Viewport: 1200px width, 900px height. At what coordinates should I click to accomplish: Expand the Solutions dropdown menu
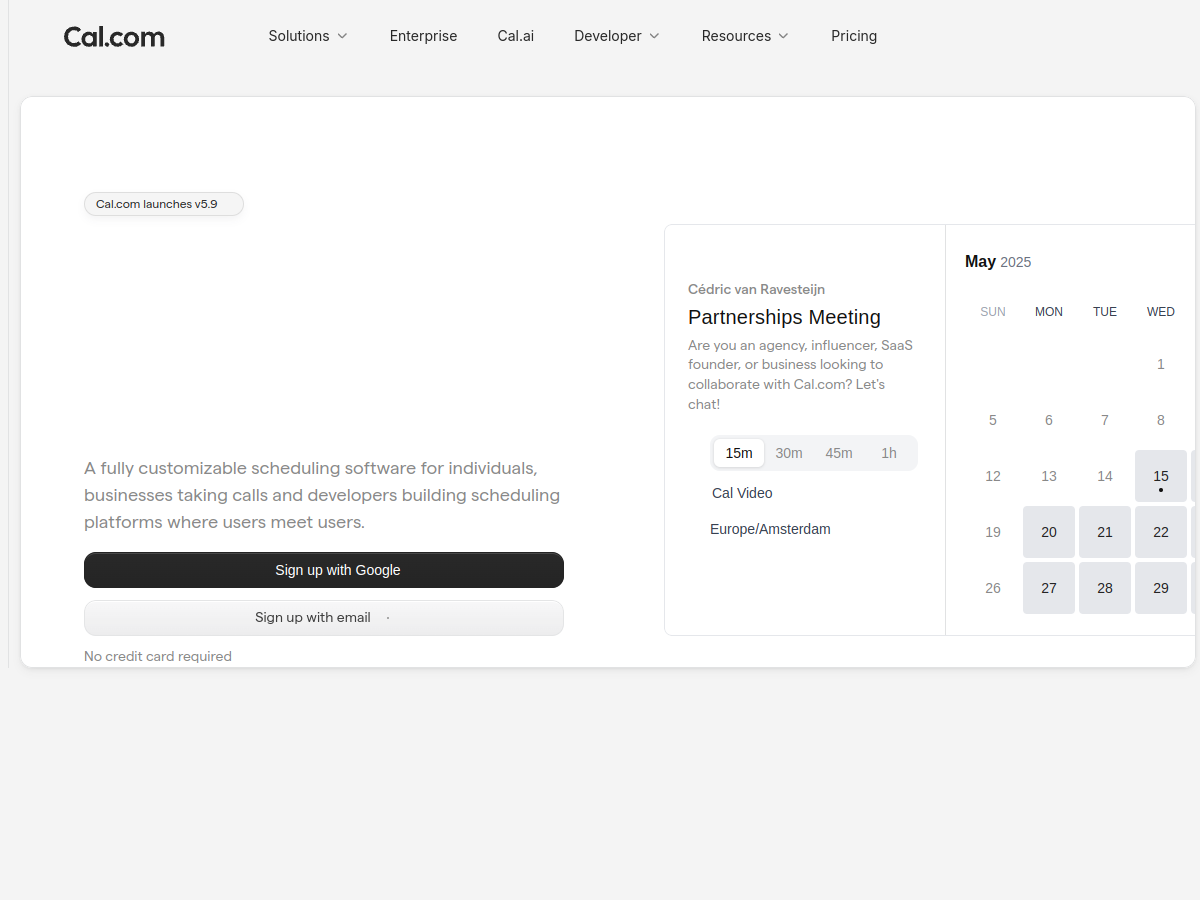point(308,36)
